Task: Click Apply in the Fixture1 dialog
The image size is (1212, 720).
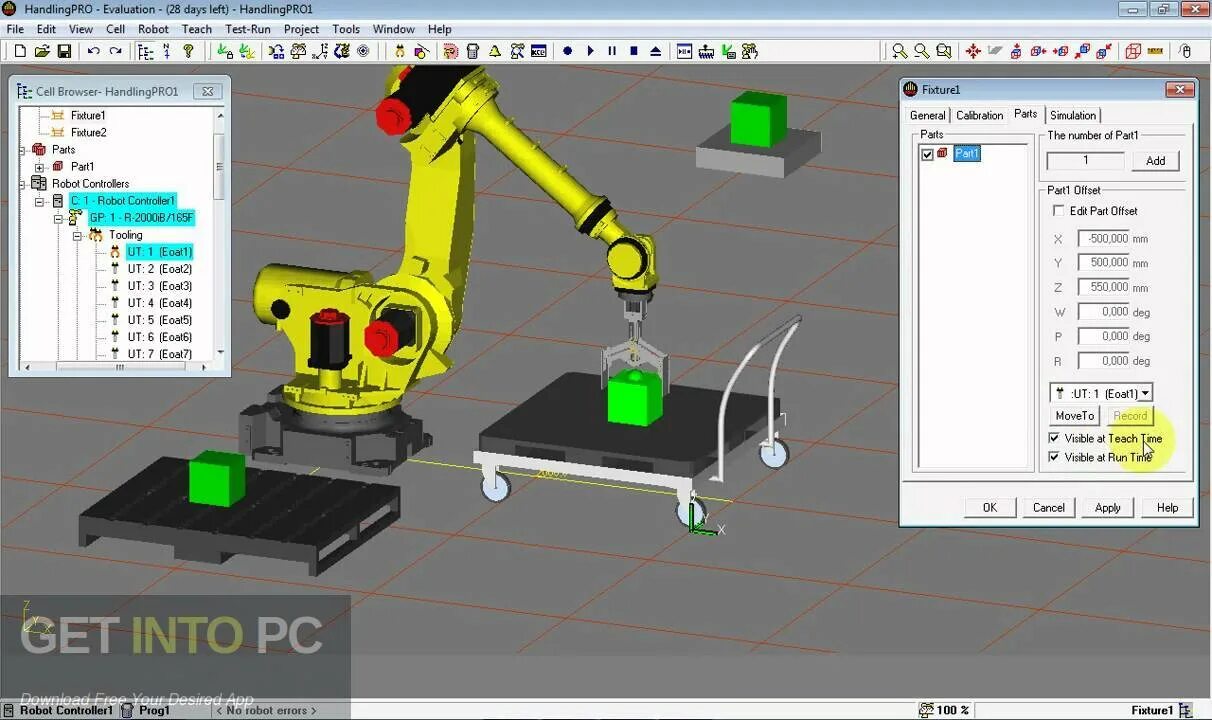Action: click(1108, 508)
